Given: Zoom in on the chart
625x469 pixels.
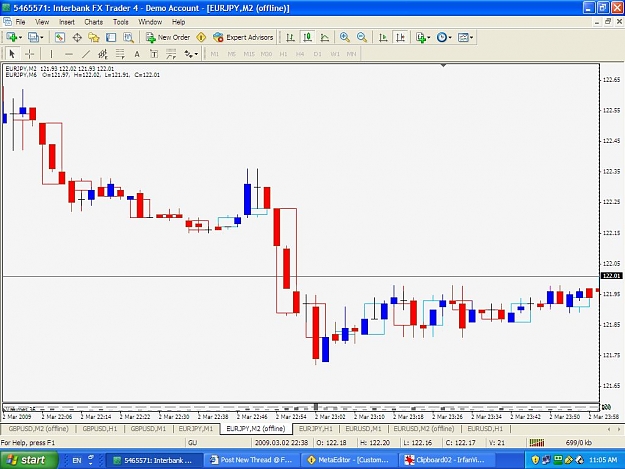Looking at the screenshot, I should click(x=344, y=37).
